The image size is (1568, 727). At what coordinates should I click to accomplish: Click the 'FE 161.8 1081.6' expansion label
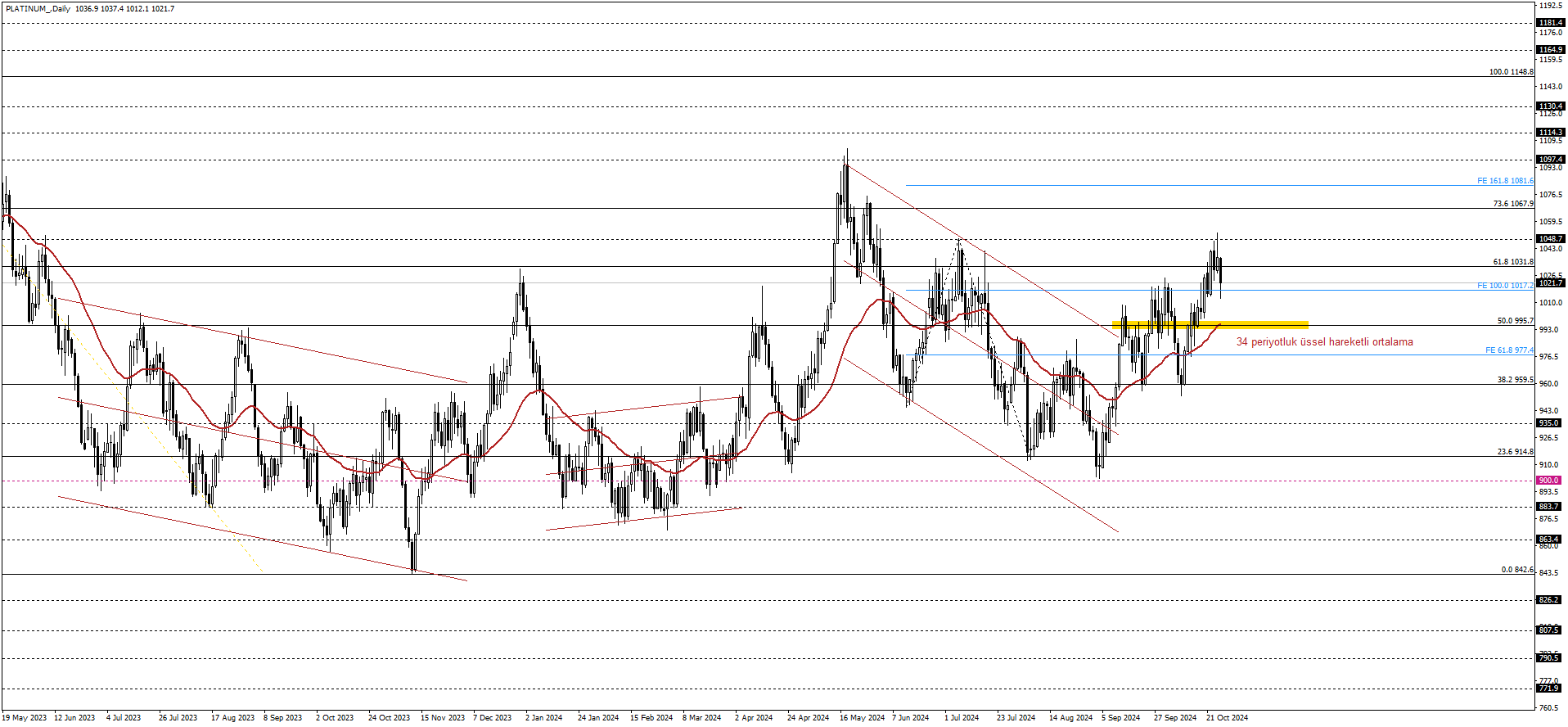coord(1505,181)
